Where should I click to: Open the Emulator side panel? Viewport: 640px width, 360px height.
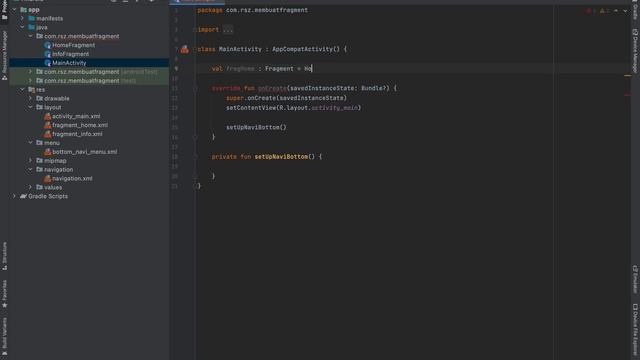(x=635, y=279)
